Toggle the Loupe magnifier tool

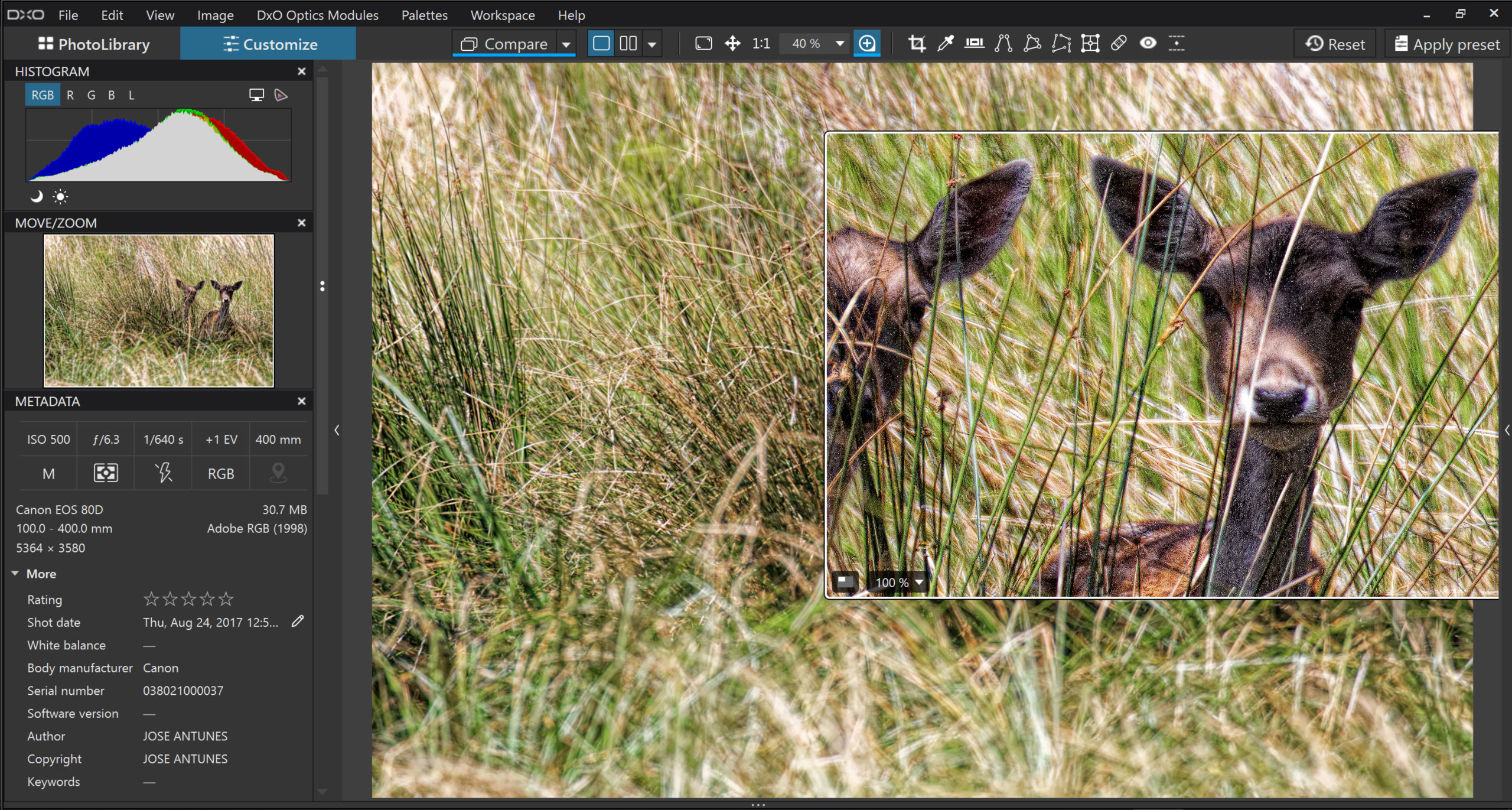click(866, 43)
